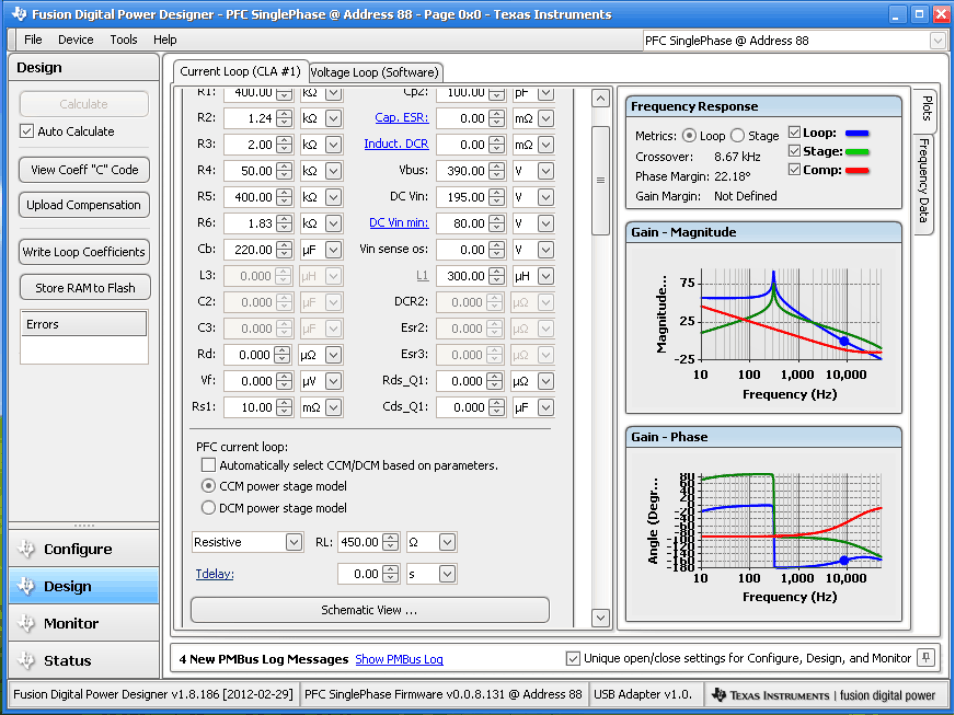Click the Configure gear icon in sidebar
The width and height of the screenshot is (954, 715).
coord(26,549)
